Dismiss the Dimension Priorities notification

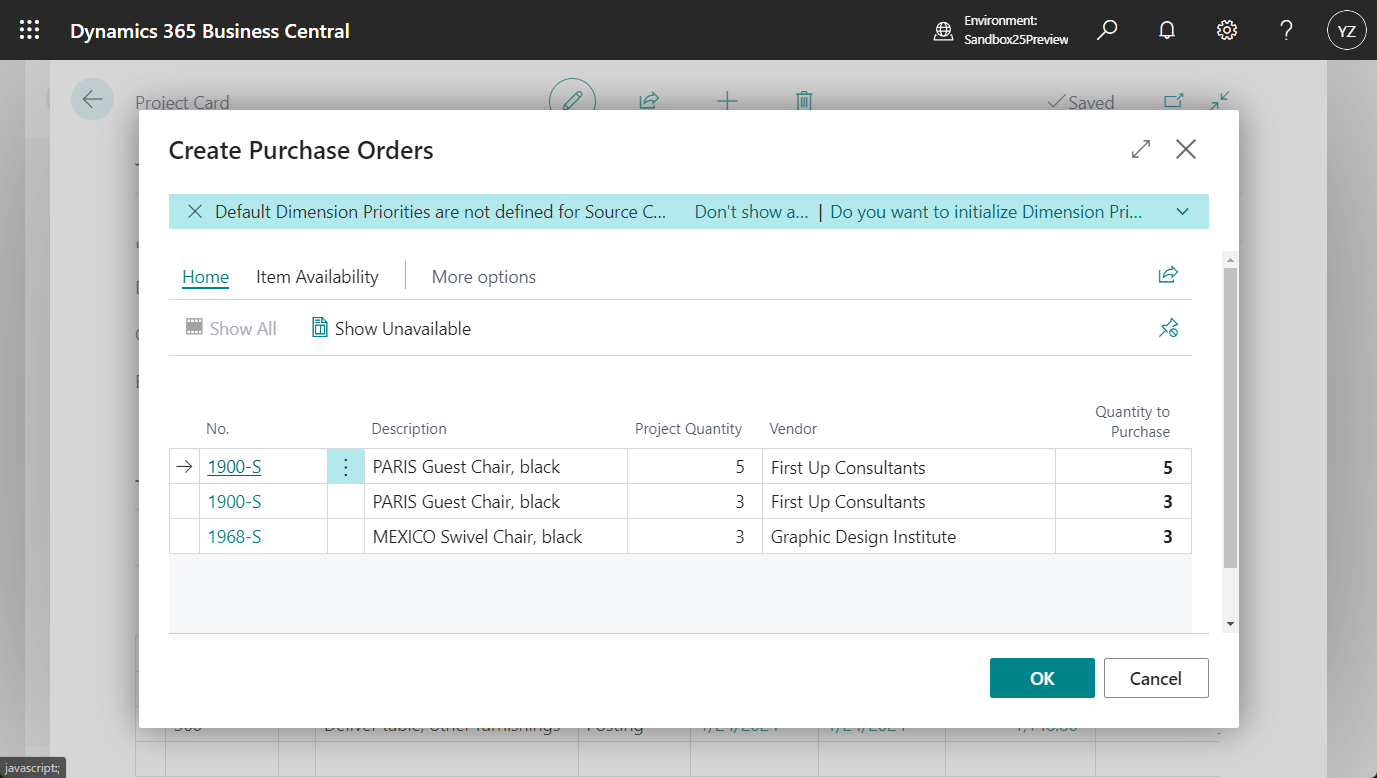tap(195, 212)
